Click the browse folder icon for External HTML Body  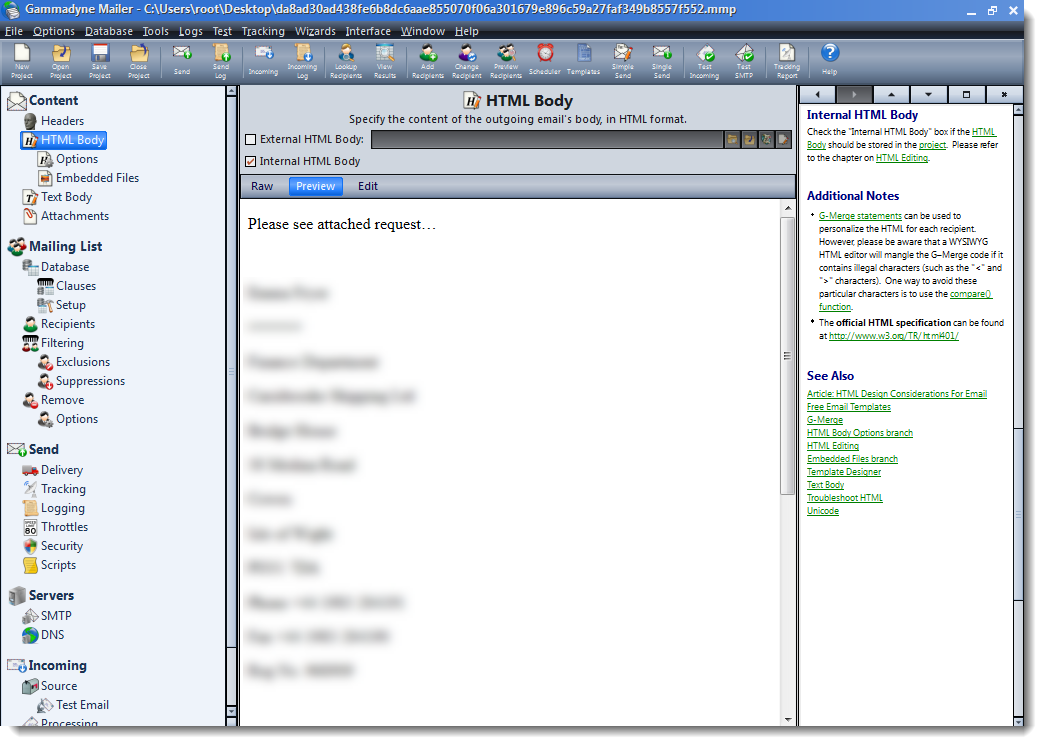pyautogui.click(x=732, y=139)
